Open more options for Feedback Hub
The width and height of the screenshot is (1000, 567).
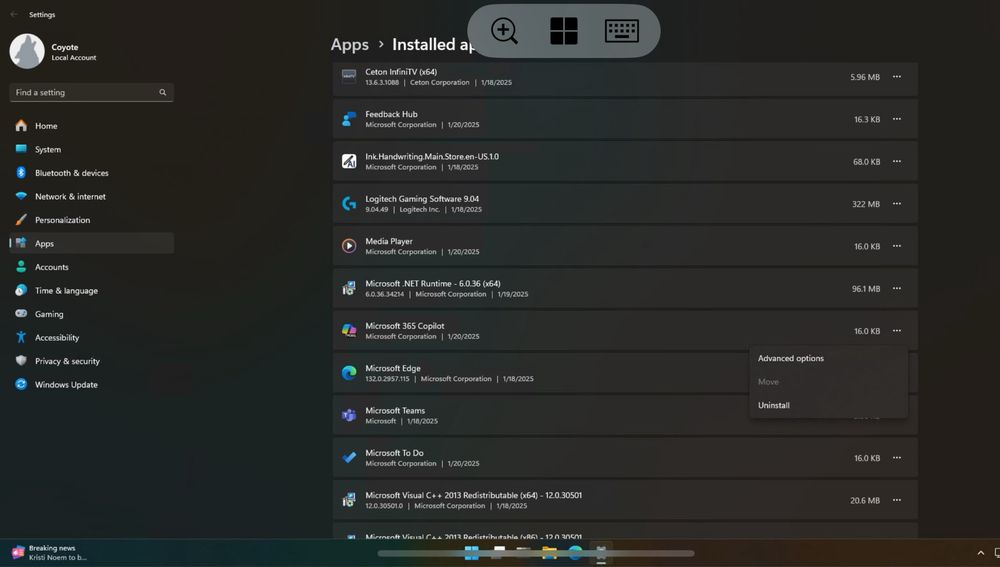(x=897, y=119)
